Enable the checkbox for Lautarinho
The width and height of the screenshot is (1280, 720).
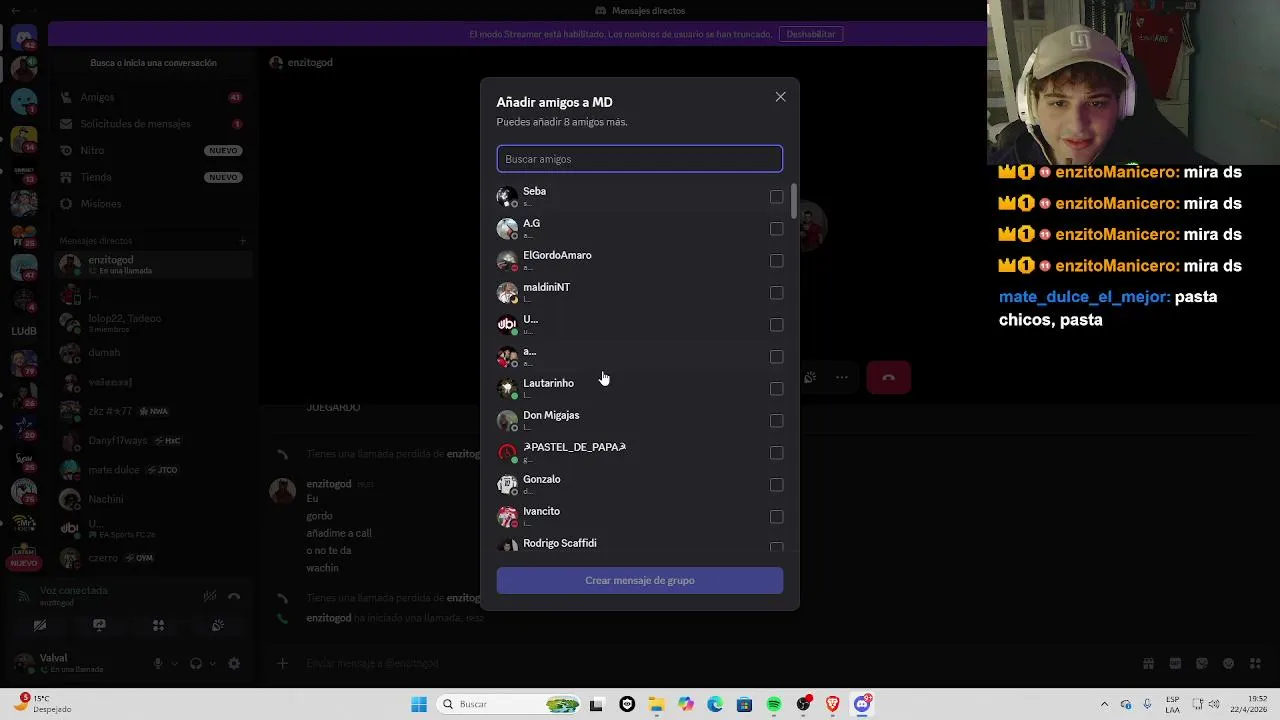776,389
